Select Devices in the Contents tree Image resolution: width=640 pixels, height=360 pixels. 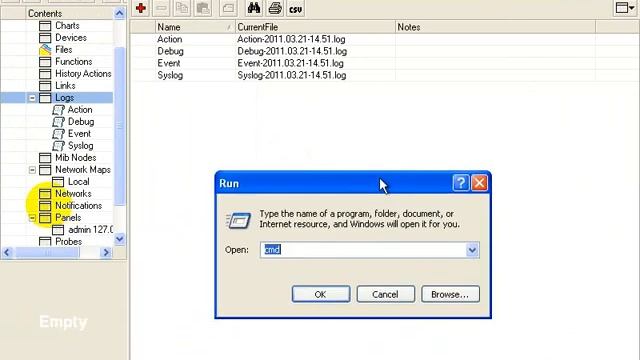tap(71, 38)
